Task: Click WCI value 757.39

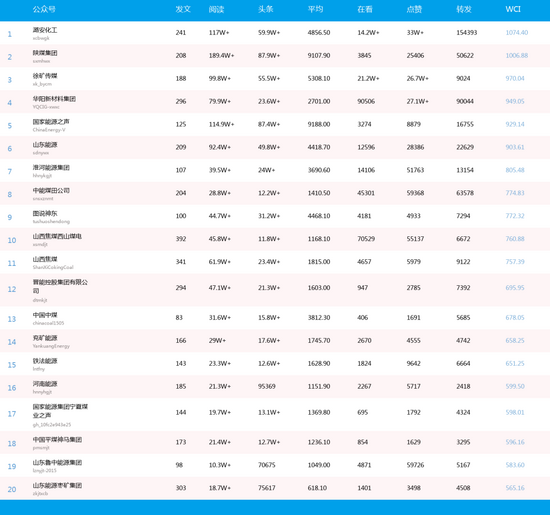Action: point(515,262)
